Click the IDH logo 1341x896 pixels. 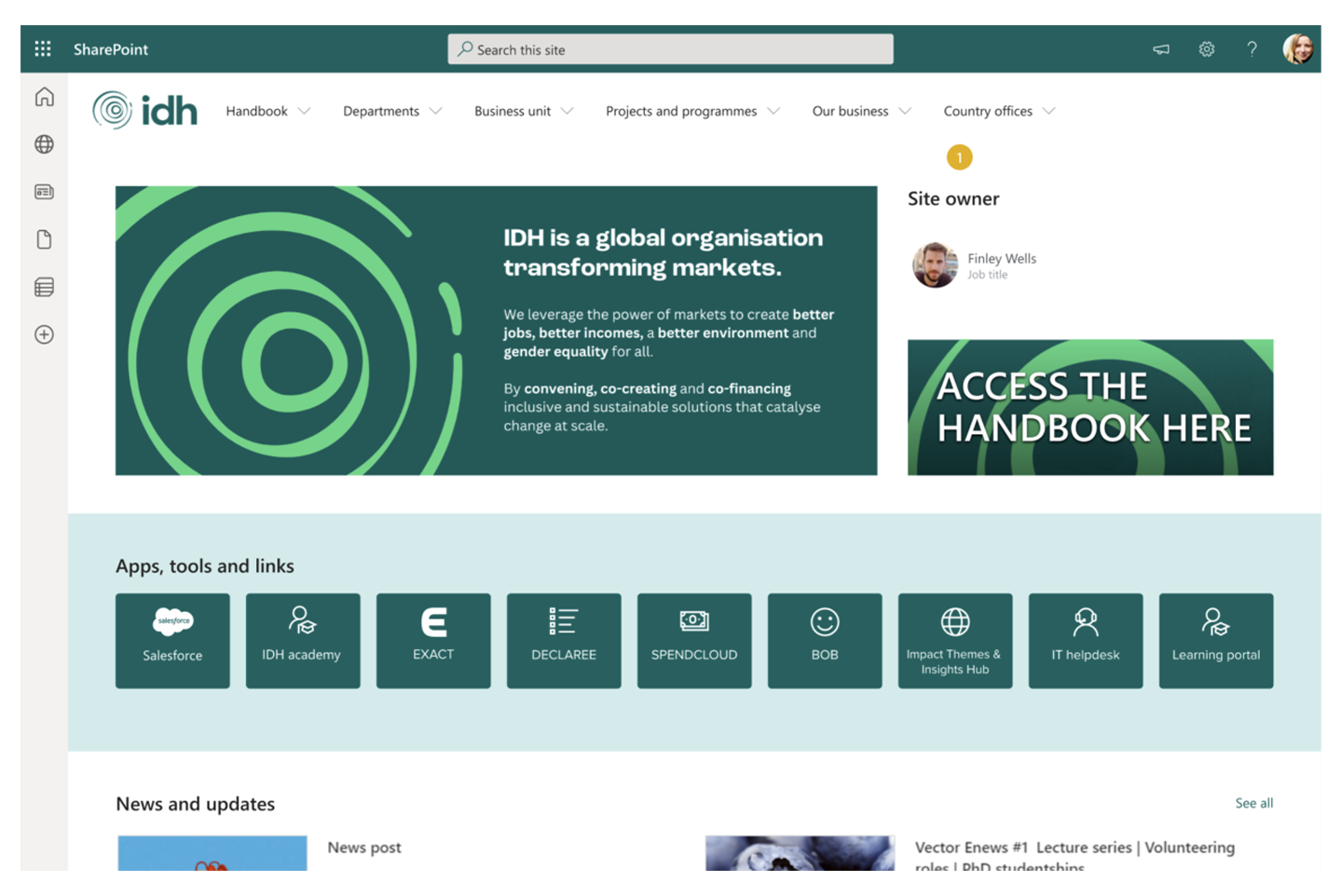145,110
